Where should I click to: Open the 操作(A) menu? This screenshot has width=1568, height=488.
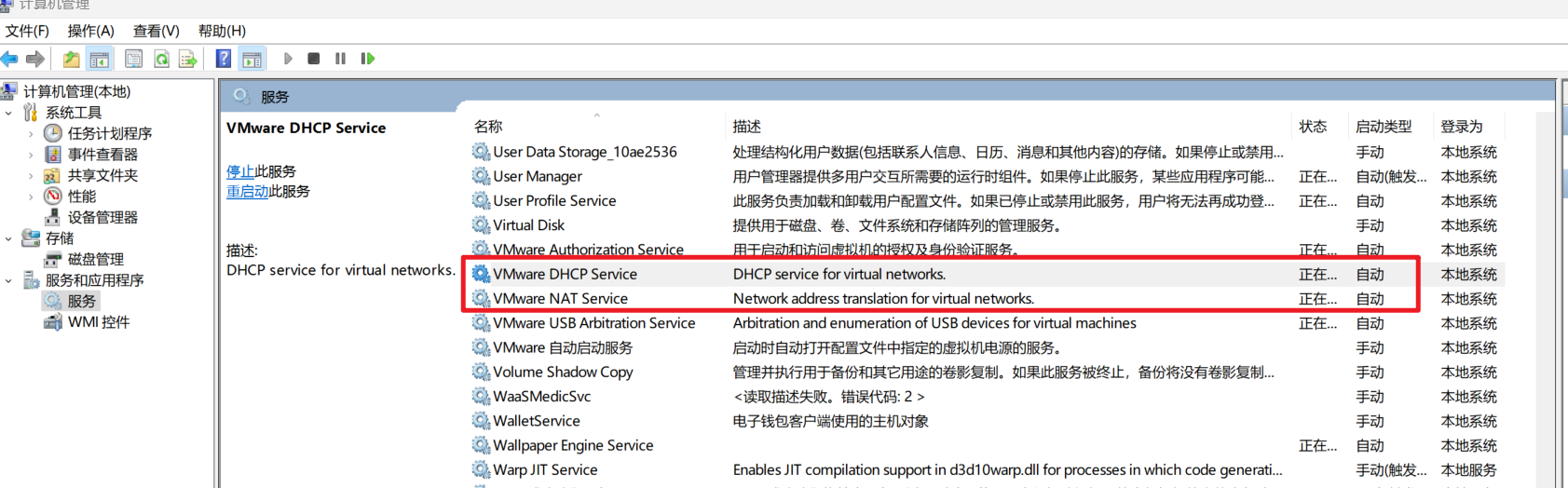90,31
